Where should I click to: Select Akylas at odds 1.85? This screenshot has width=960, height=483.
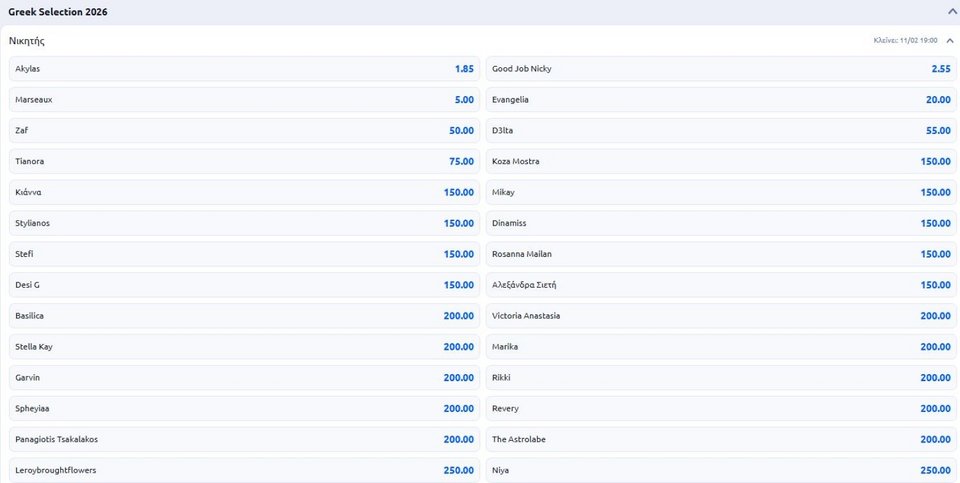(244, 69)
